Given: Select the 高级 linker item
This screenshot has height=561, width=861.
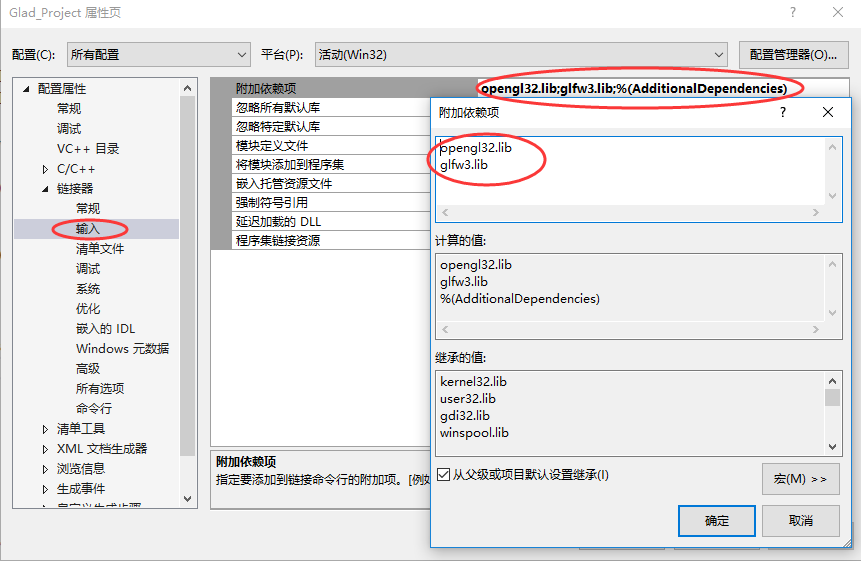Looking at the screenshot, I should pos(88,368).
